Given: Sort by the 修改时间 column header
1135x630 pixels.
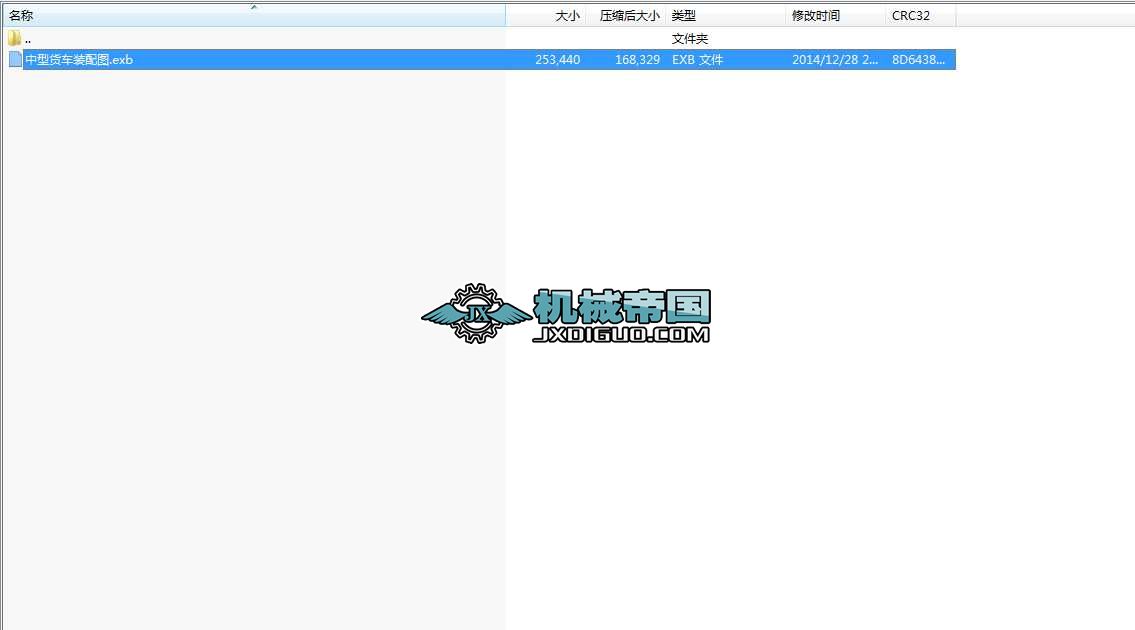Looking at the screenshot, I should [835, 16].
